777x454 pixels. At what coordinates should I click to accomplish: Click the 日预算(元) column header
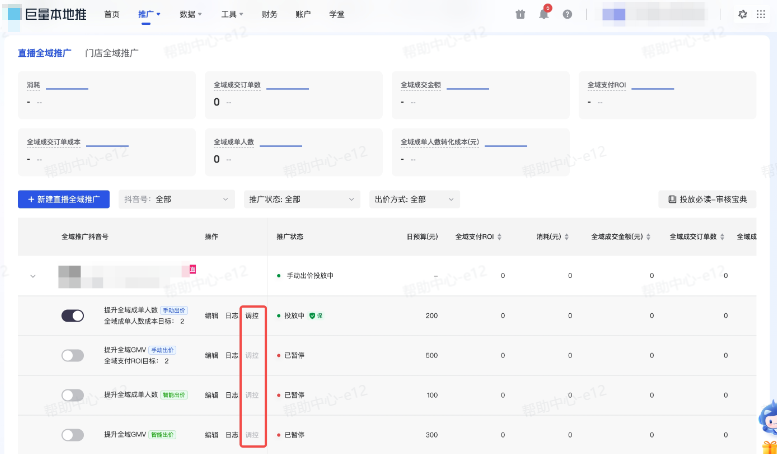(422, 237)
